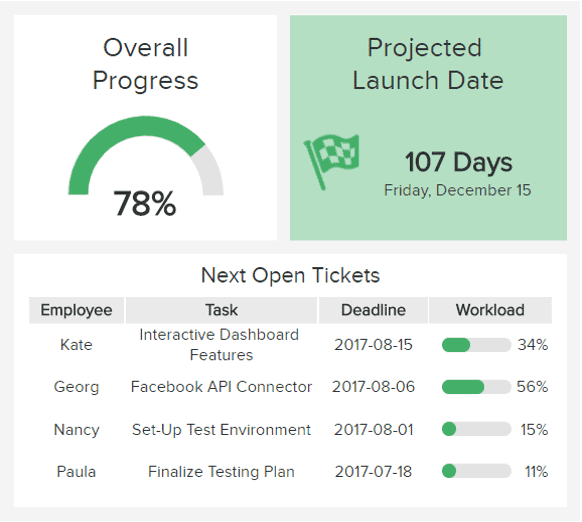Click Georg's 56% workload bar

[x=476, y=387]
